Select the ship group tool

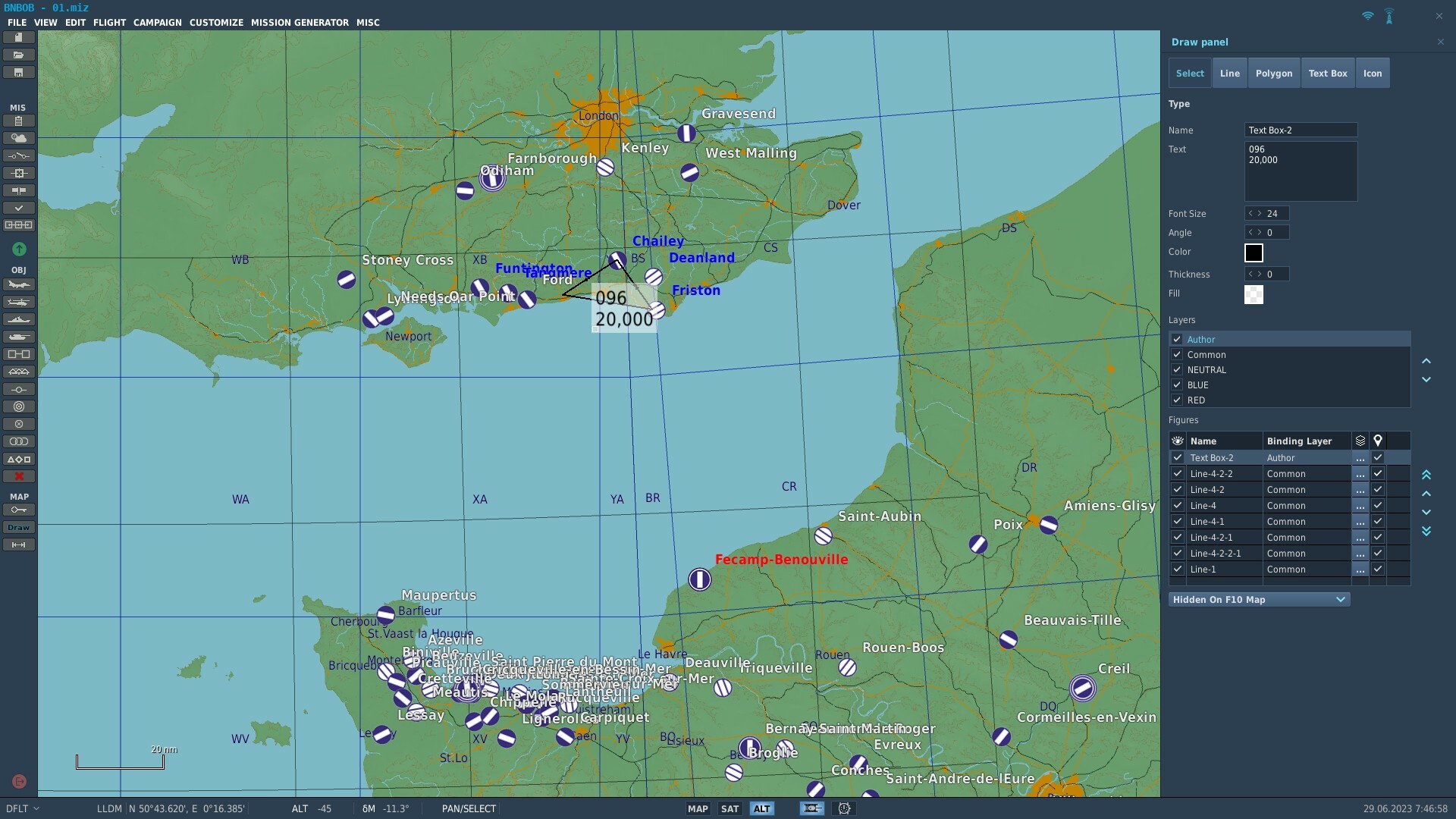pyautogui.click(x=19, y=320)
